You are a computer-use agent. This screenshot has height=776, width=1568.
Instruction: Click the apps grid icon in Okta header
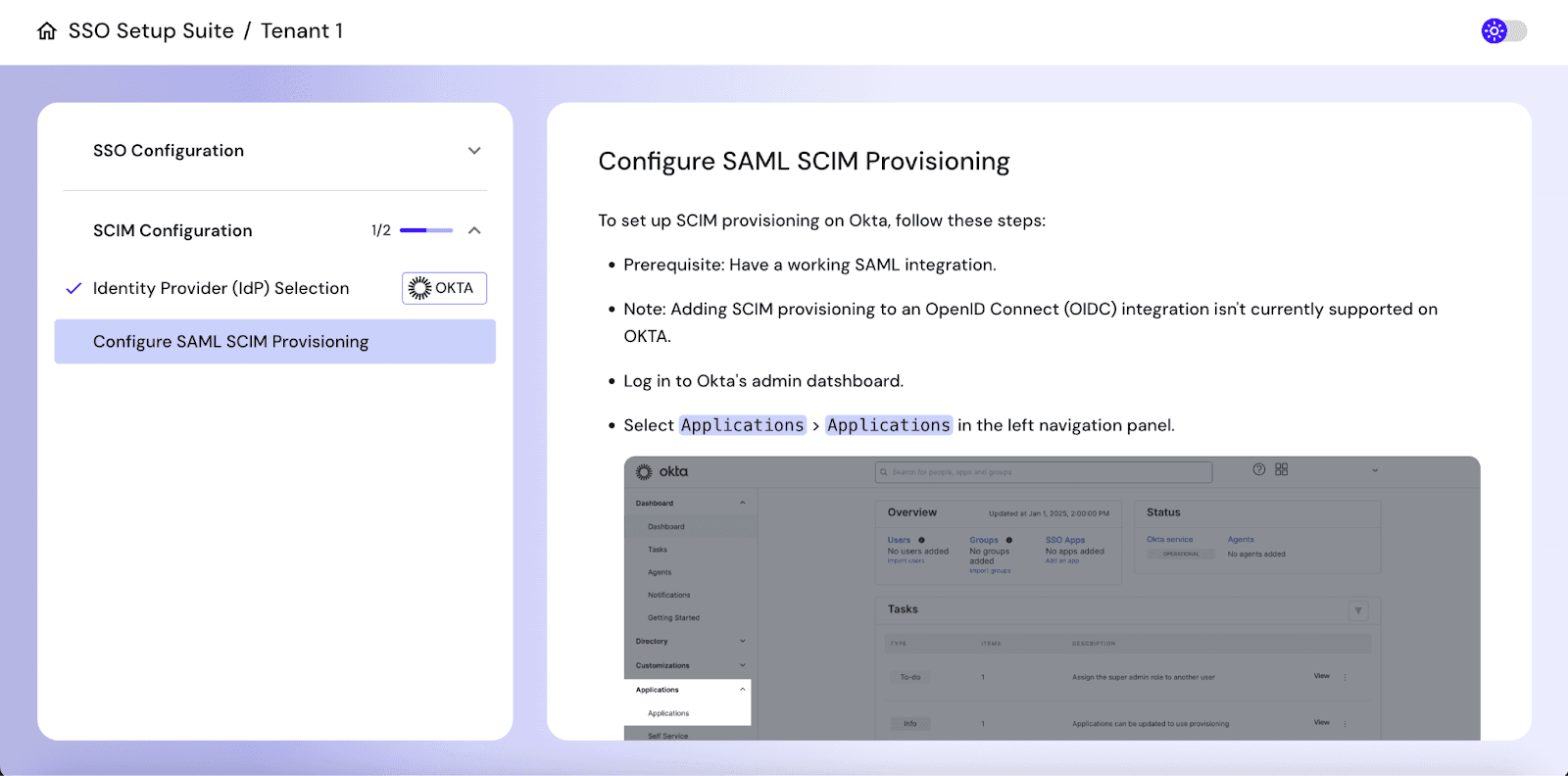1282,469
